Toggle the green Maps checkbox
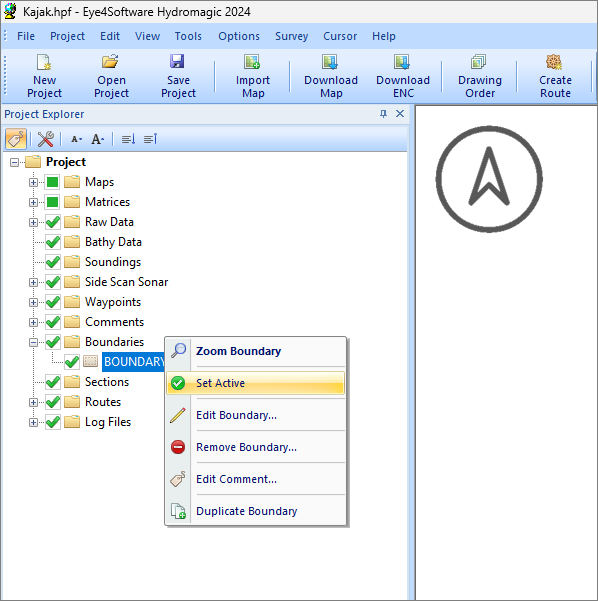Image resolution: width=598 pixels, height=601 pixels. point(53,182)
